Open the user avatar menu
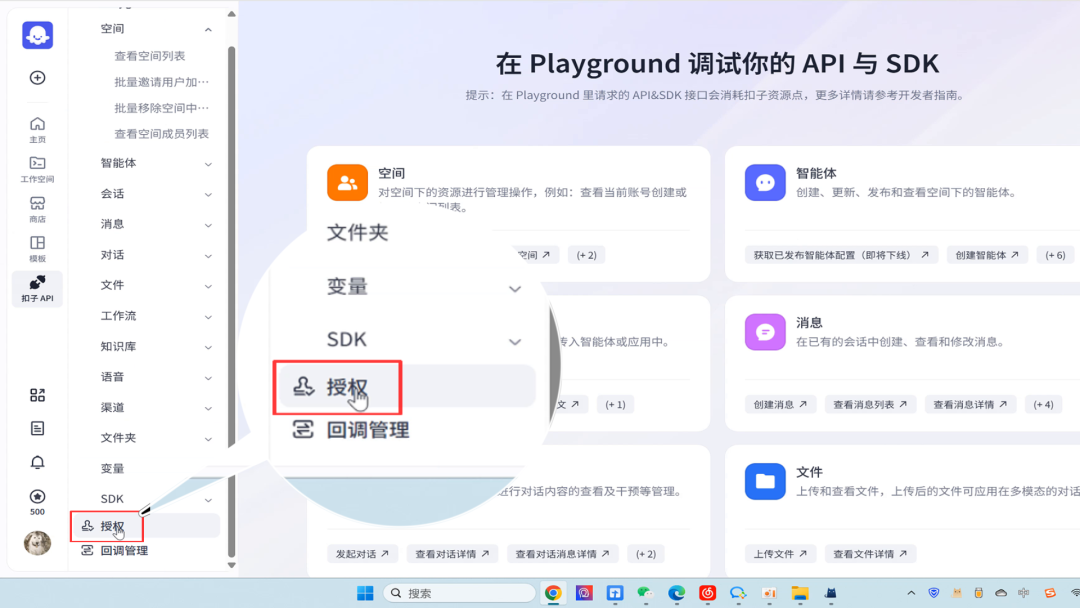1080x608 pixels. [x=37, y=543]
